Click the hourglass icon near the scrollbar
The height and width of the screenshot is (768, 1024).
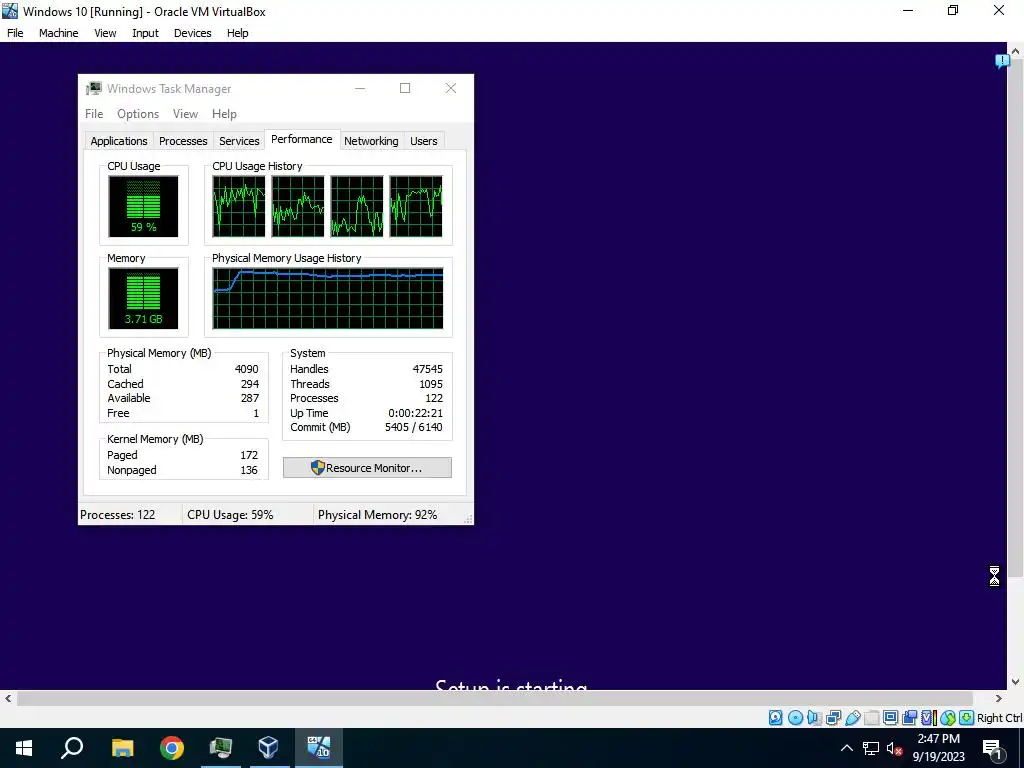[994, 576]
